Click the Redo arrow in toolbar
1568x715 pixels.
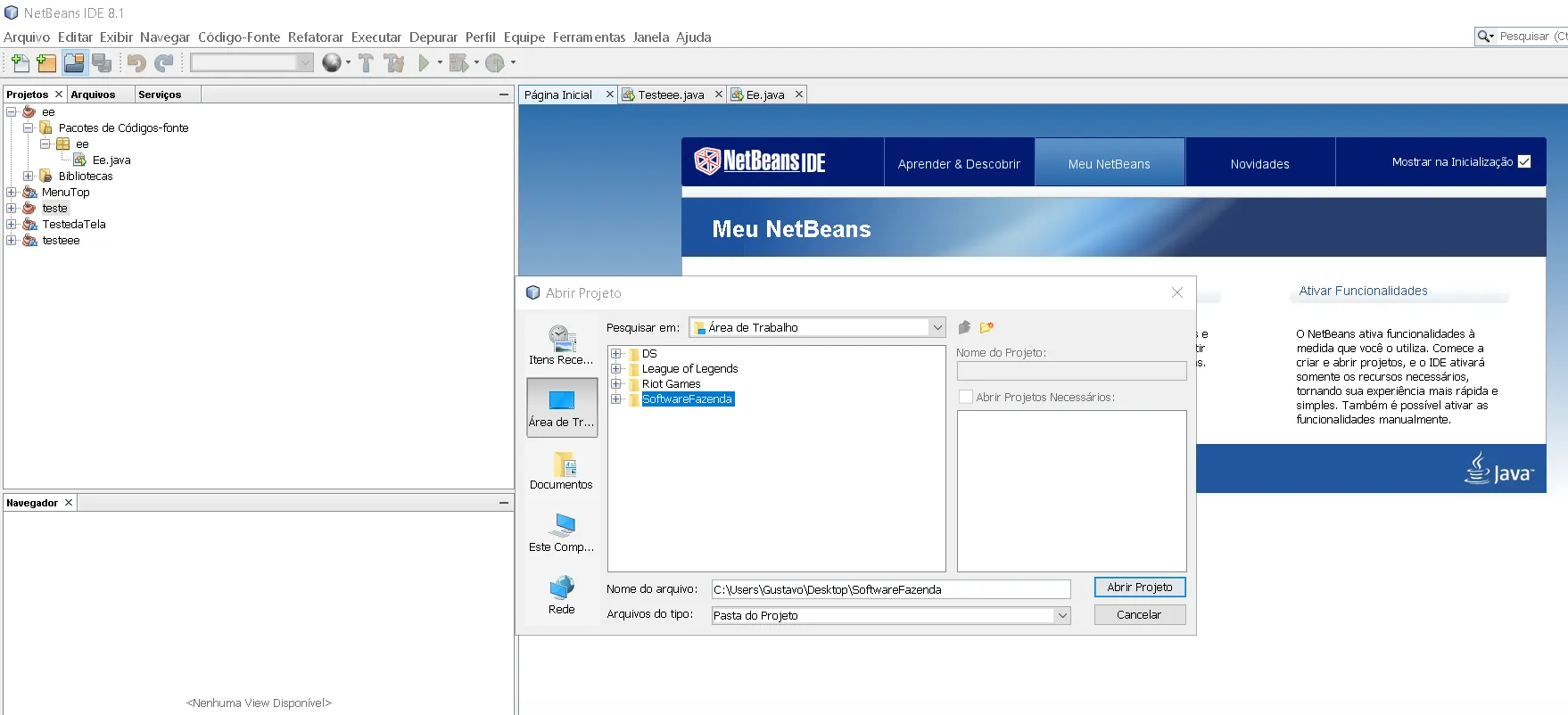164,62
